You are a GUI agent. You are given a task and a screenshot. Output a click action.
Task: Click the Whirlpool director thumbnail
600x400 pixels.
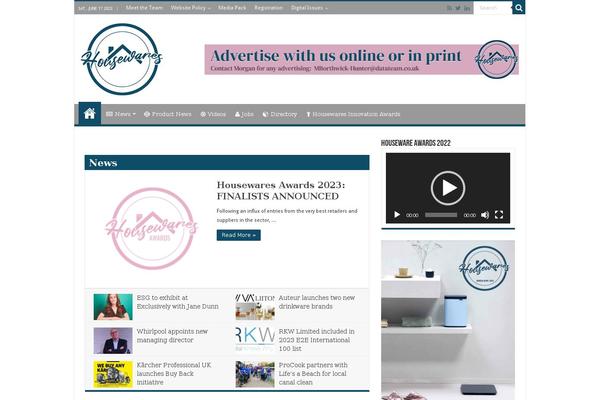[113, 340]
